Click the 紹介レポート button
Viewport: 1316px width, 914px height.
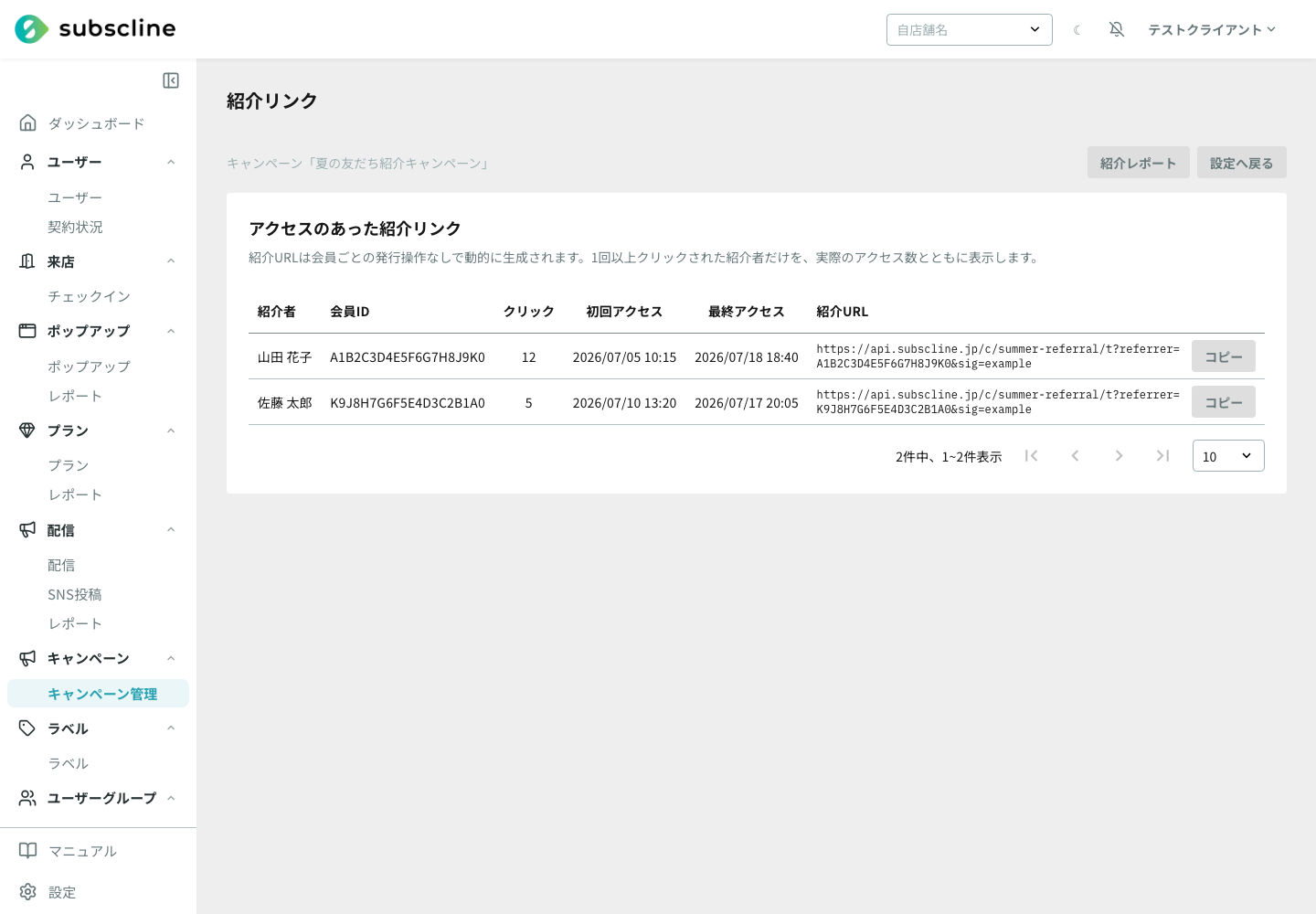(x=1139, y=163)
